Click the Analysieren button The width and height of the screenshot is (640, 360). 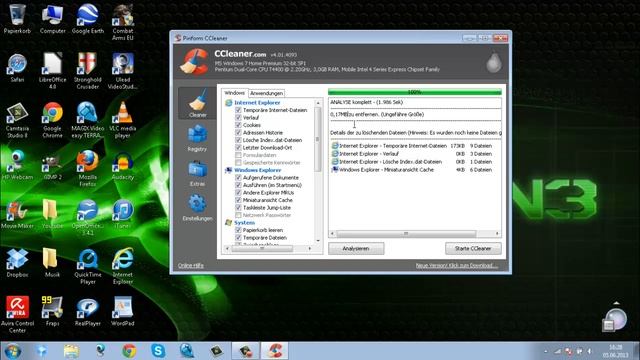(356, 249)
